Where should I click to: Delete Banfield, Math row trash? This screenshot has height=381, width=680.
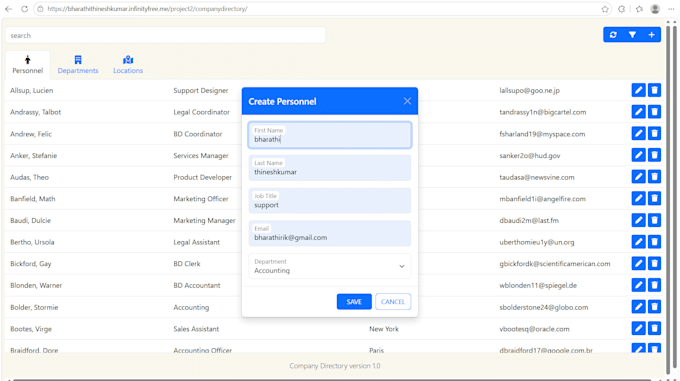(x=654, y=199)
